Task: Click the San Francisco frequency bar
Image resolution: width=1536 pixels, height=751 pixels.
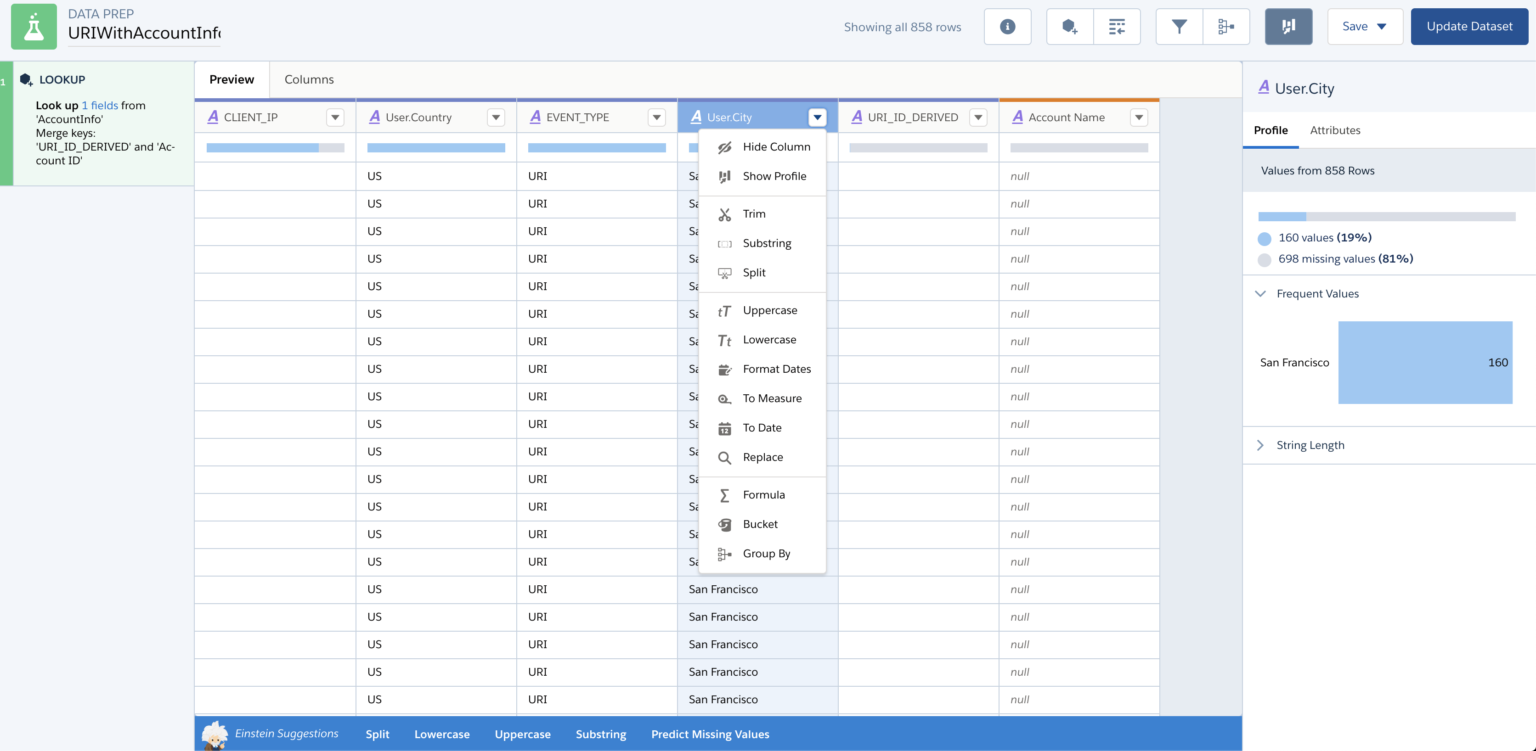Action: tap(1424, 362)
